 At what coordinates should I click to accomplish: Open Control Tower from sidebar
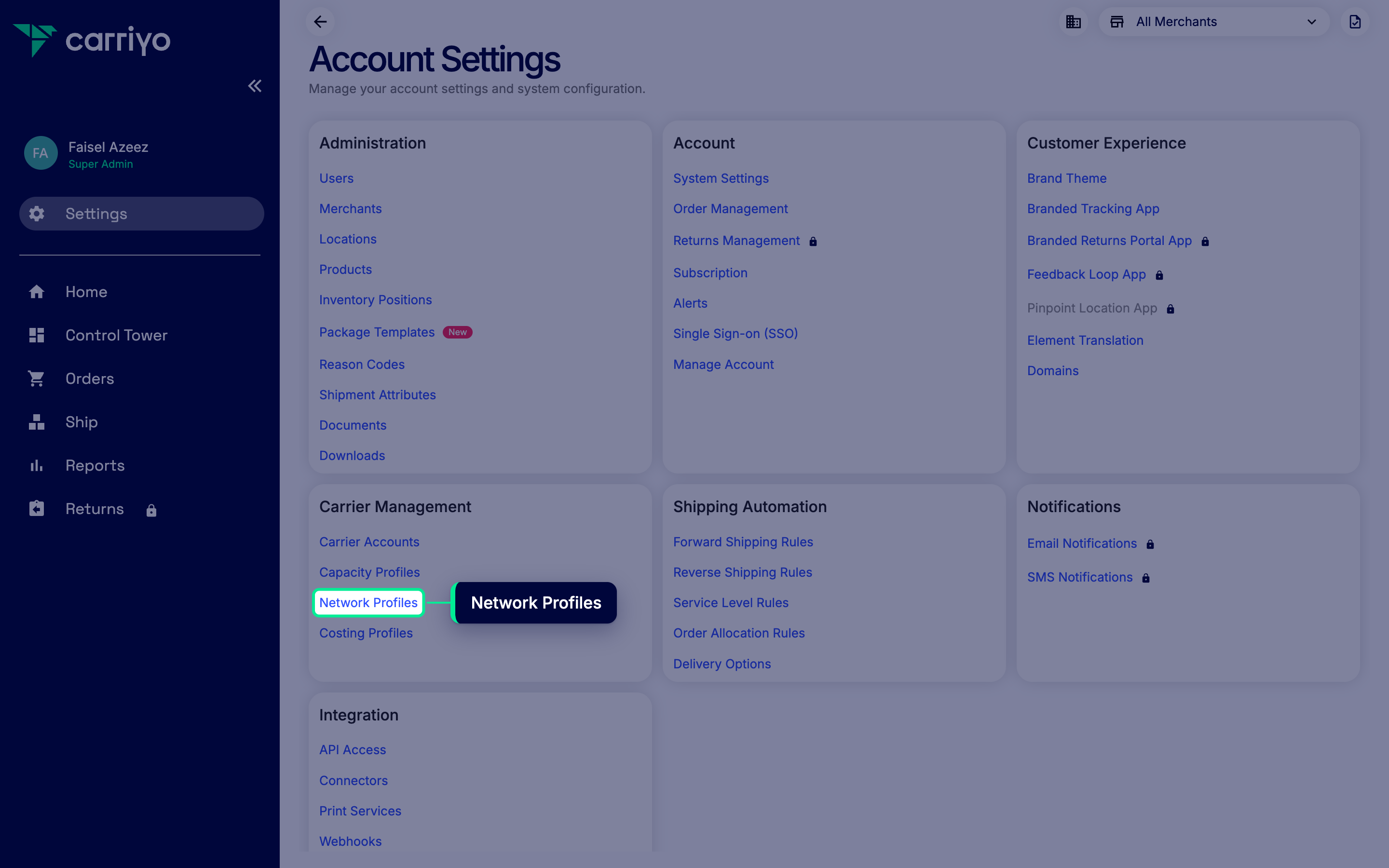(117, 335)
